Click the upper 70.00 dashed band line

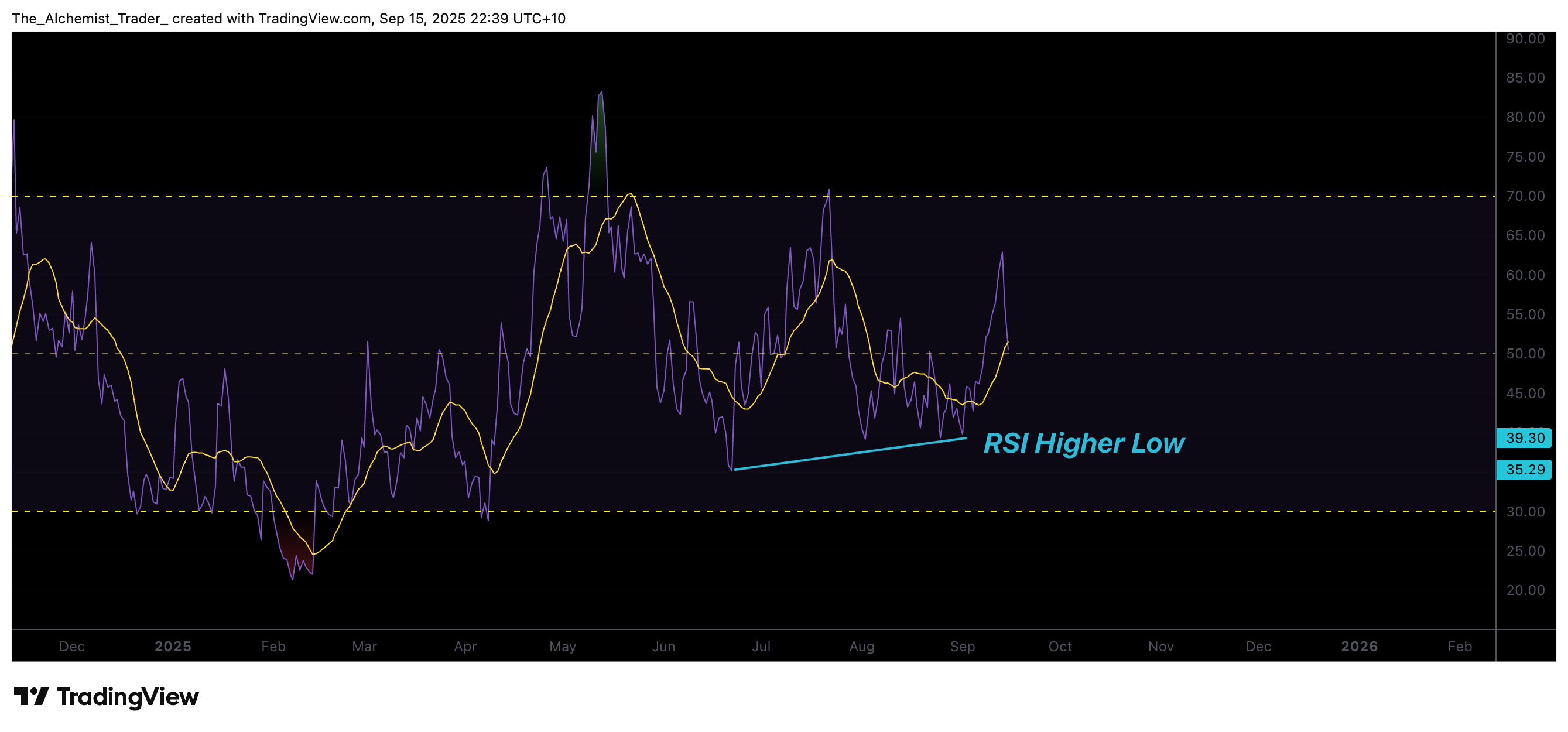791,196
